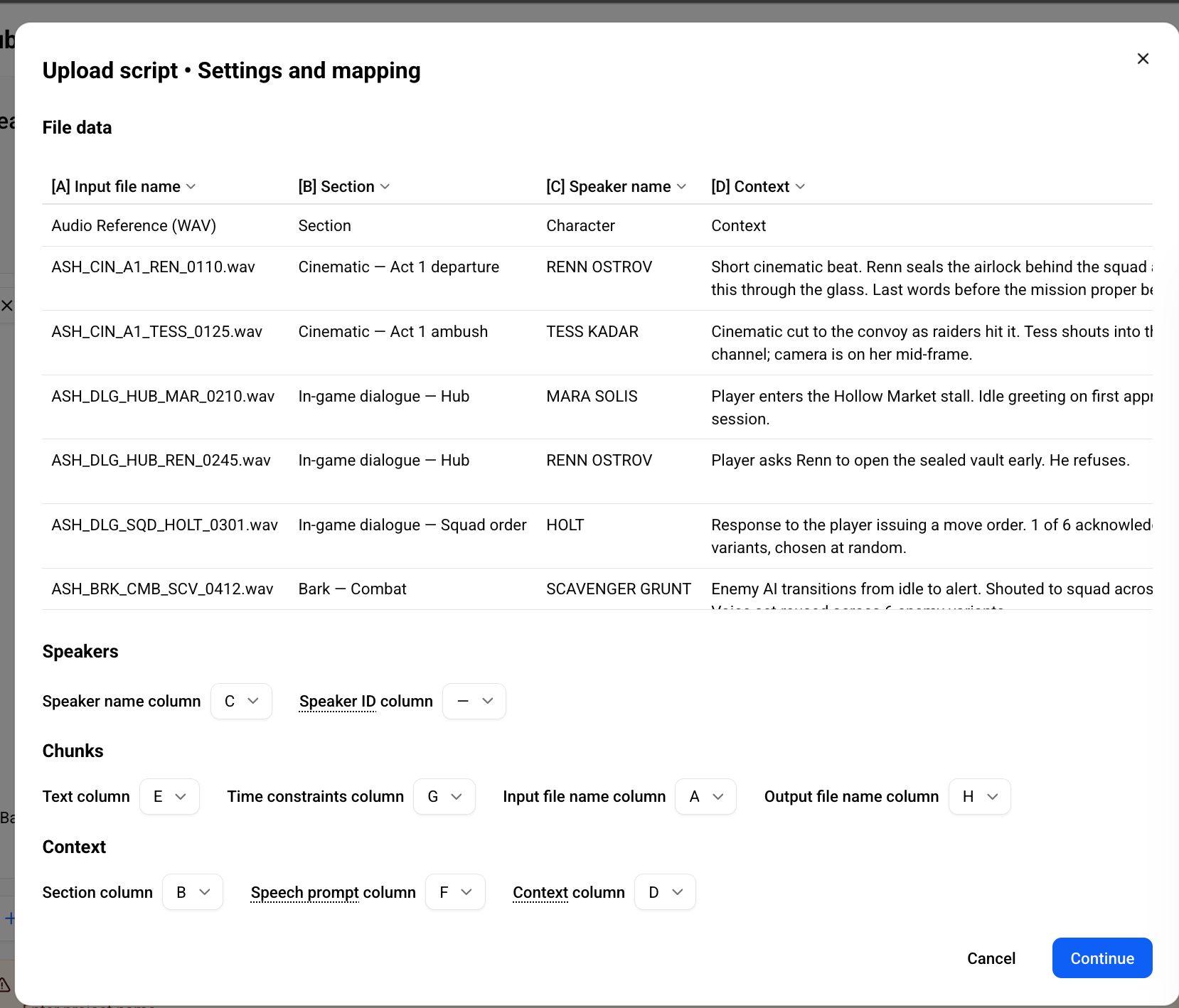Click the warning icon in the background window
1179x1008 pixels.
coord(4,985)
